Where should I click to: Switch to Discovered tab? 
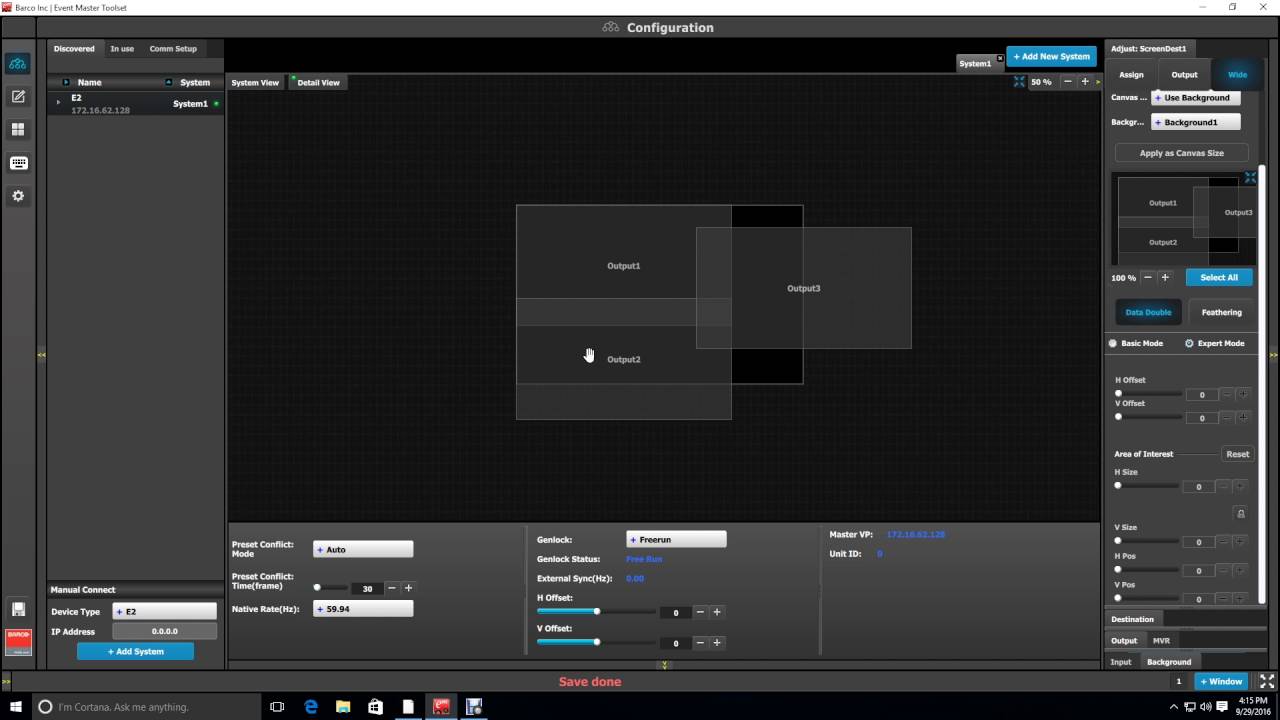(x=74, y=48)
